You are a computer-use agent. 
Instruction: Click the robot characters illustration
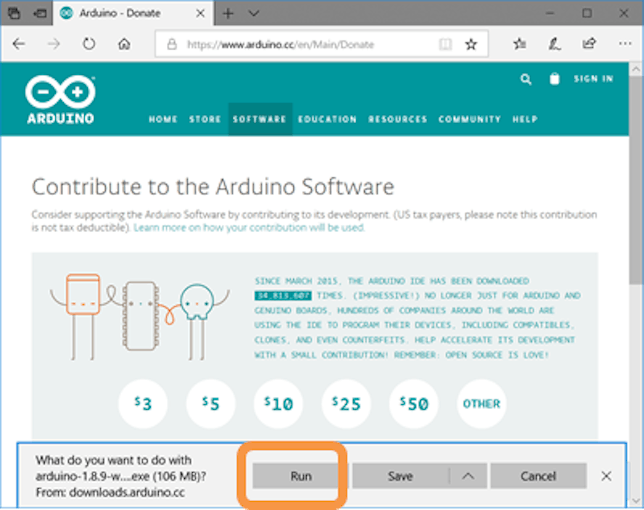point(140,317)
